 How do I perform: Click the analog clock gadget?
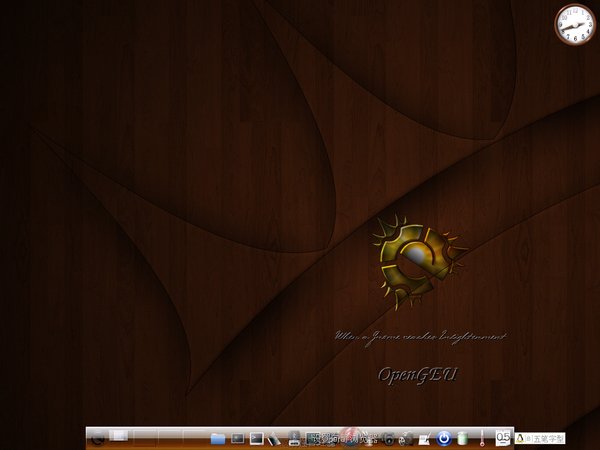pyautogui.click(x=575, y=24)
